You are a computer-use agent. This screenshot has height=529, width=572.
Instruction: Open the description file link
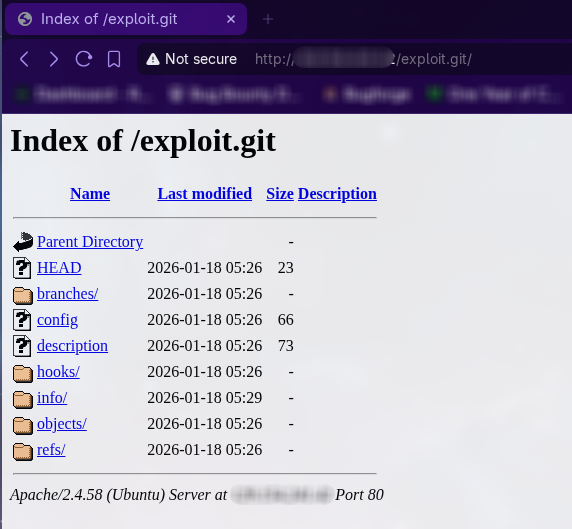72,346
